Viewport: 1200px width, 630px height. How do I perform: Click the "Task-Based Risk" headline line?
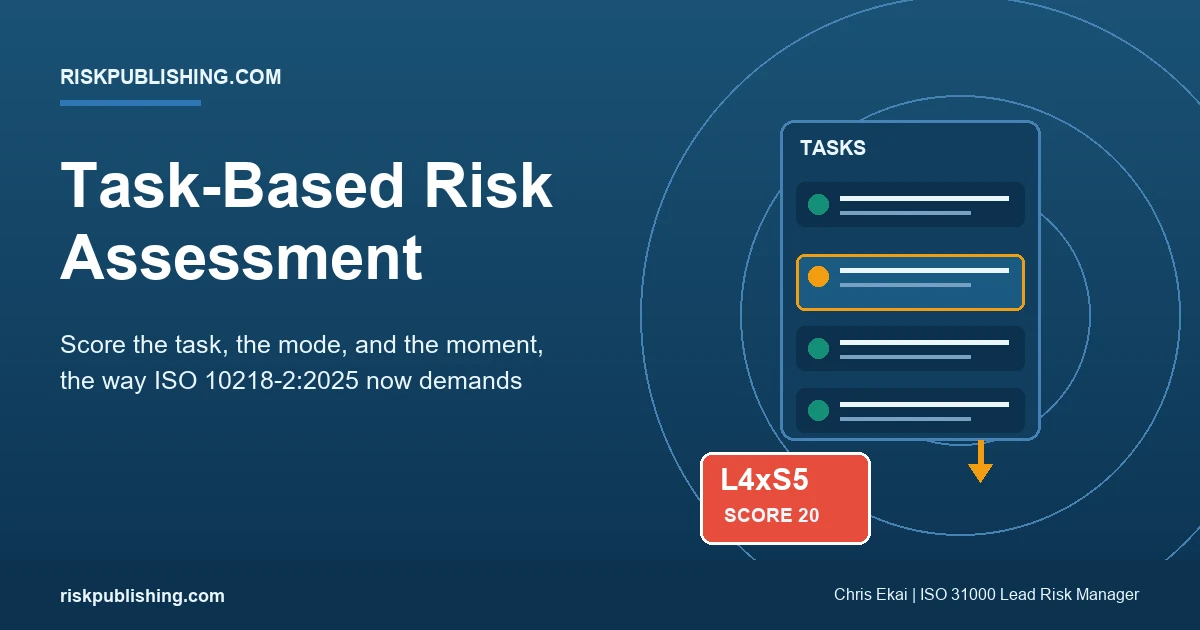click(307, 187)
